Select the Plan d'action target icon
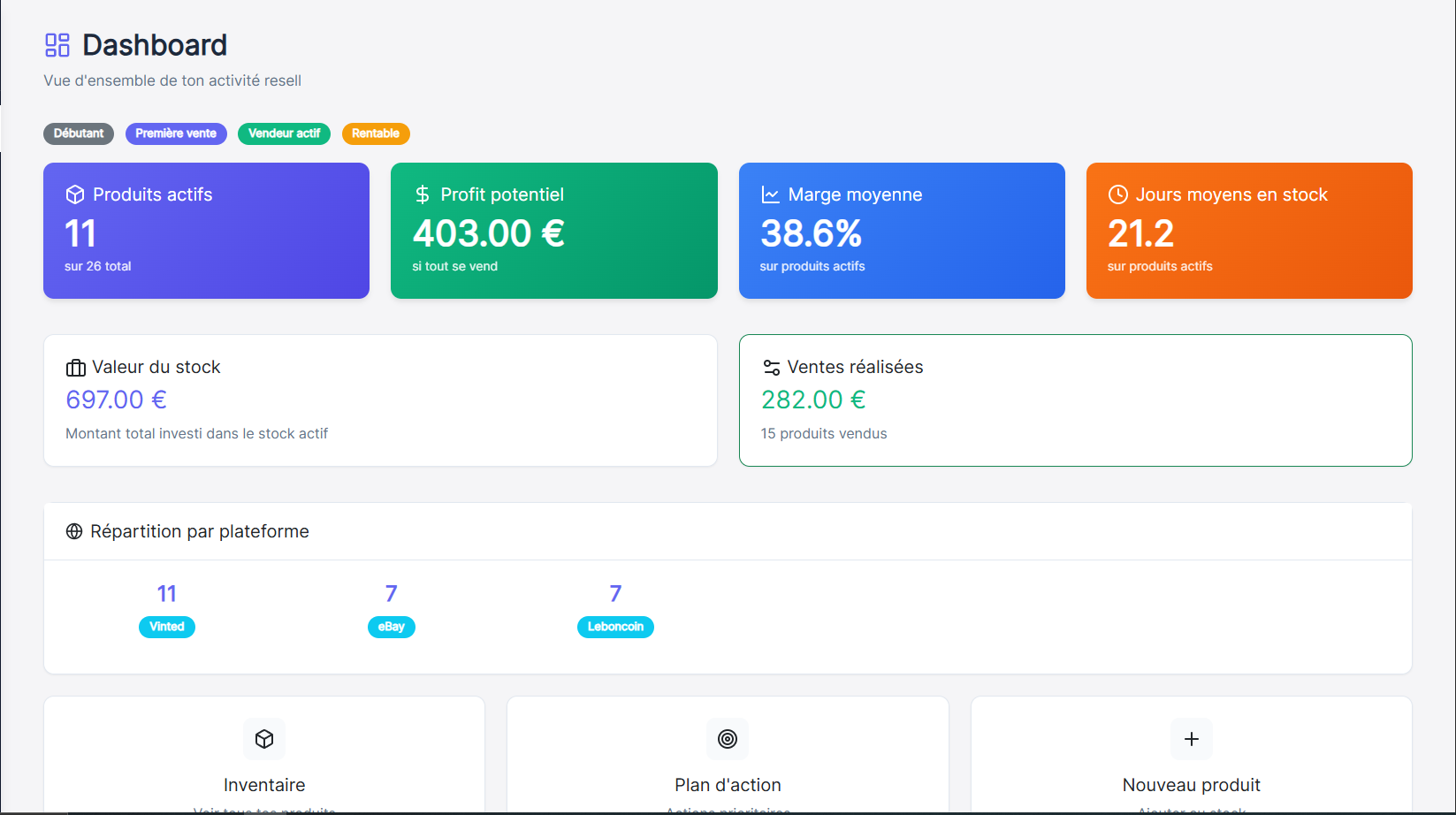The image size is (1456, 815). click(728, 739)
